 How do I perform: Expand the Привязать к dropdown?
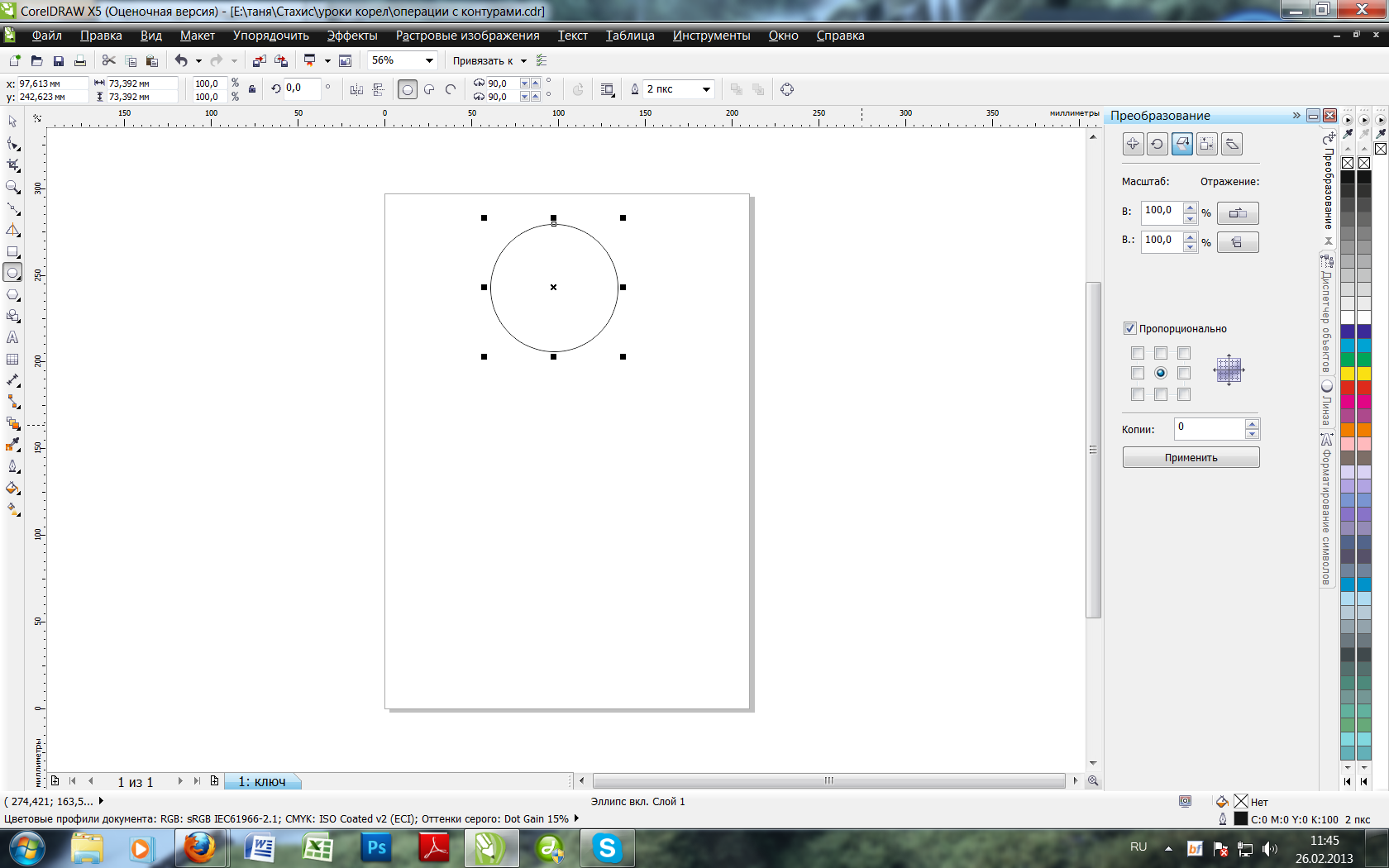tap(523, 61)
